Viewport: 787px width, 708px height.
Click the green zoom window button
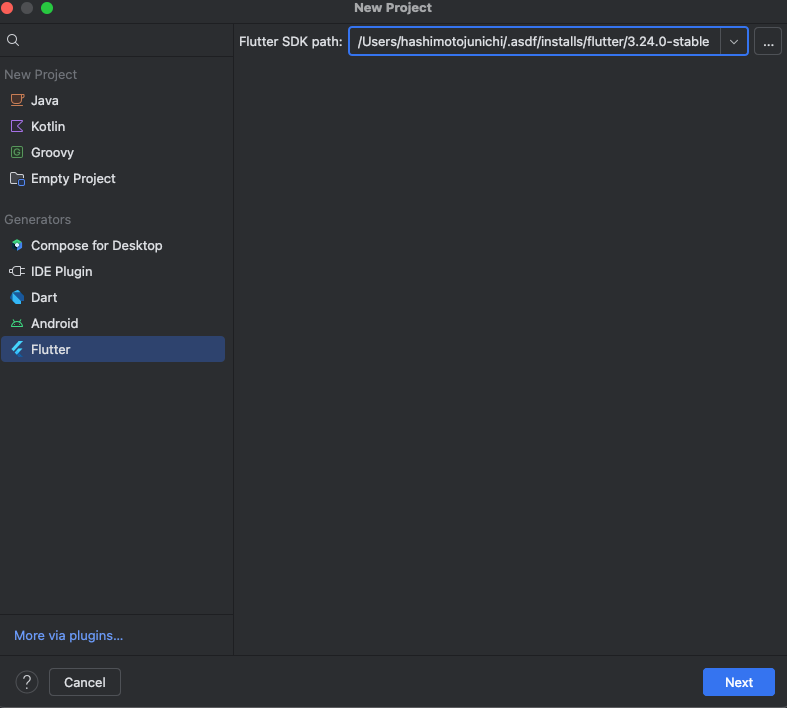(47, 8)
